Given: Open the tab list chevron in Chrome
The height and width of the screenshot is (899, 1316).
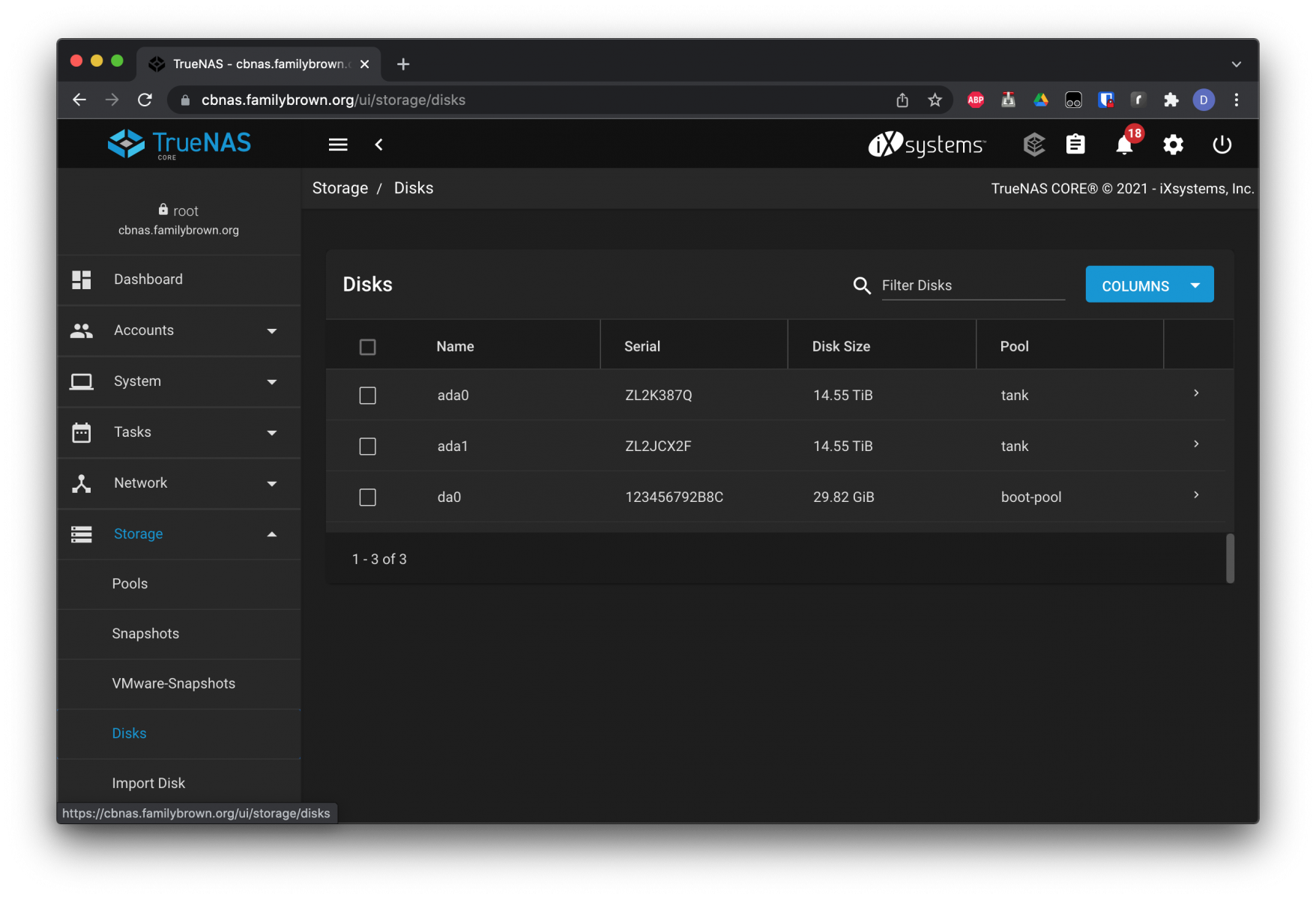Looking at the screenshot, I should 1236,64.
